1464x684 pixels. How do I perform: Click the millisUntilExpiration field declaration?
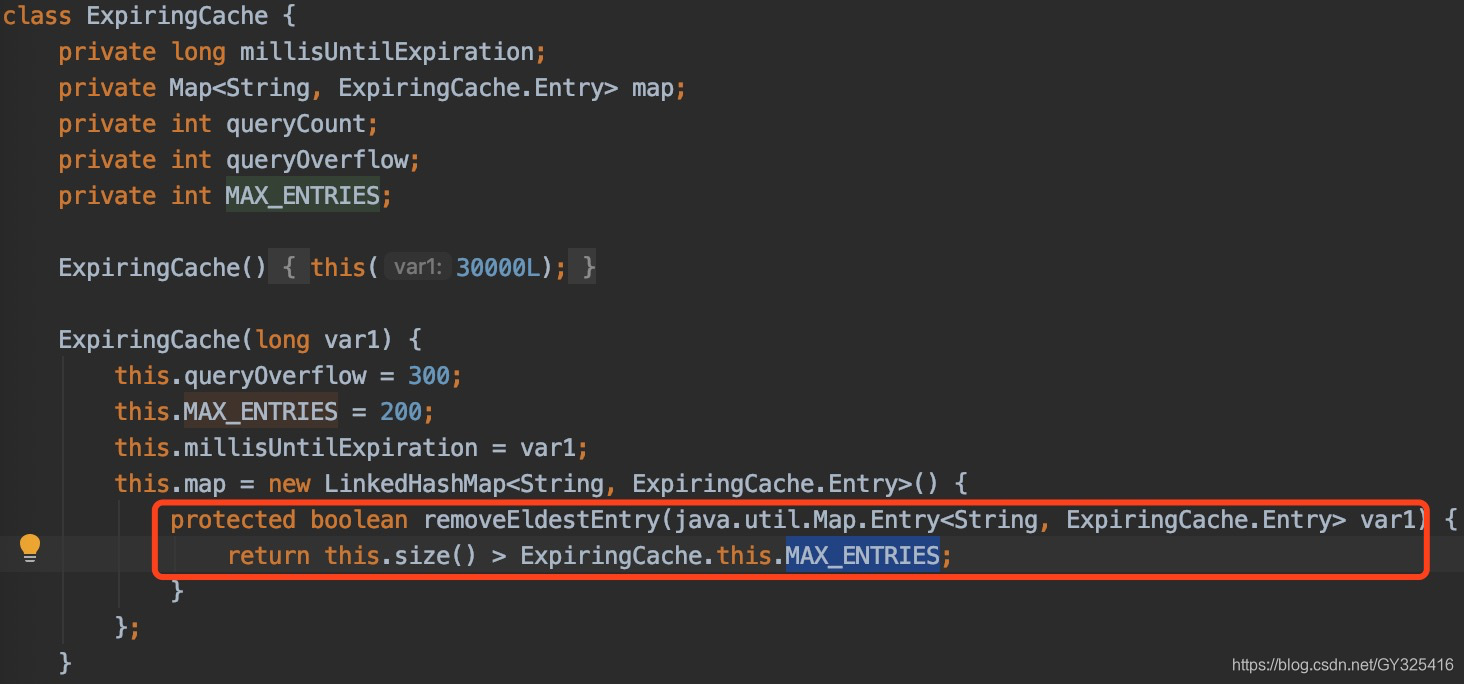click(302, 52)
